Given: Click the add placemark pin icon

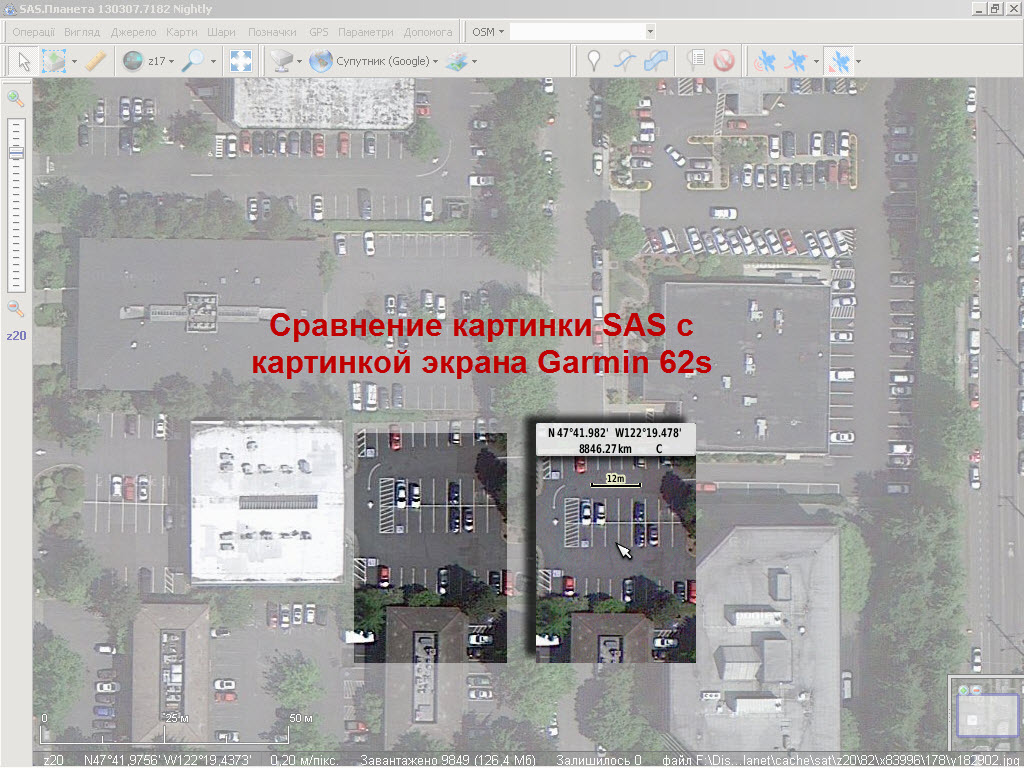Looking at the screenshot, I should [x=594, y=61].
